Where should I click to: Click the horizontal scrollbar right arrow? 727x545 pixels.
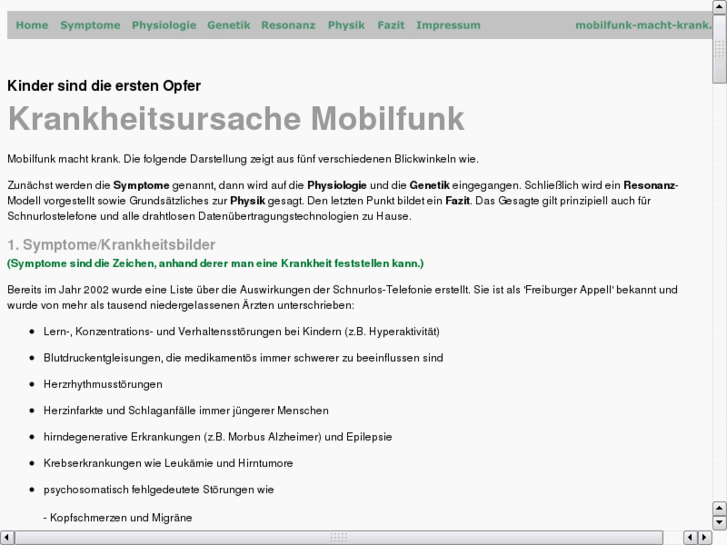pos(705,538)
